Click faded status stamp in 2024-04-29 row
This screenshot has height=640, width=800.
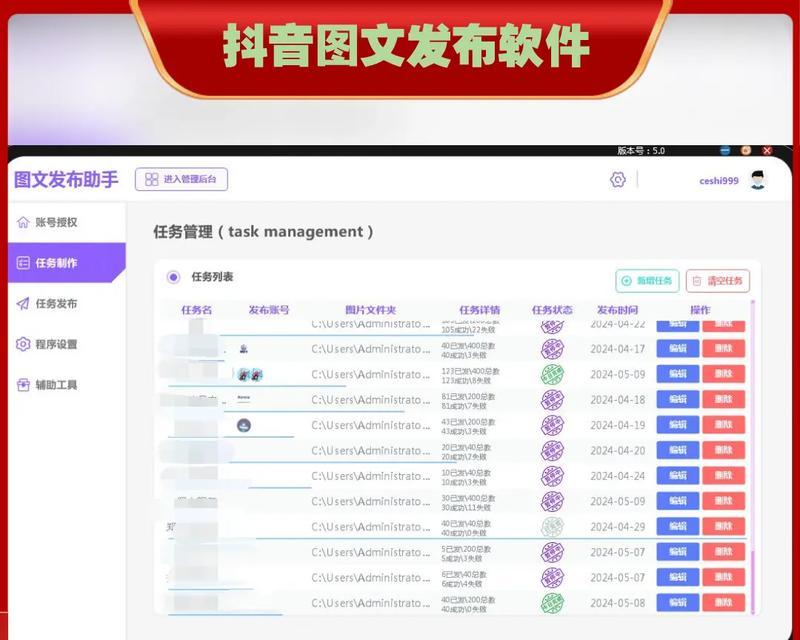tap(553, 527)
